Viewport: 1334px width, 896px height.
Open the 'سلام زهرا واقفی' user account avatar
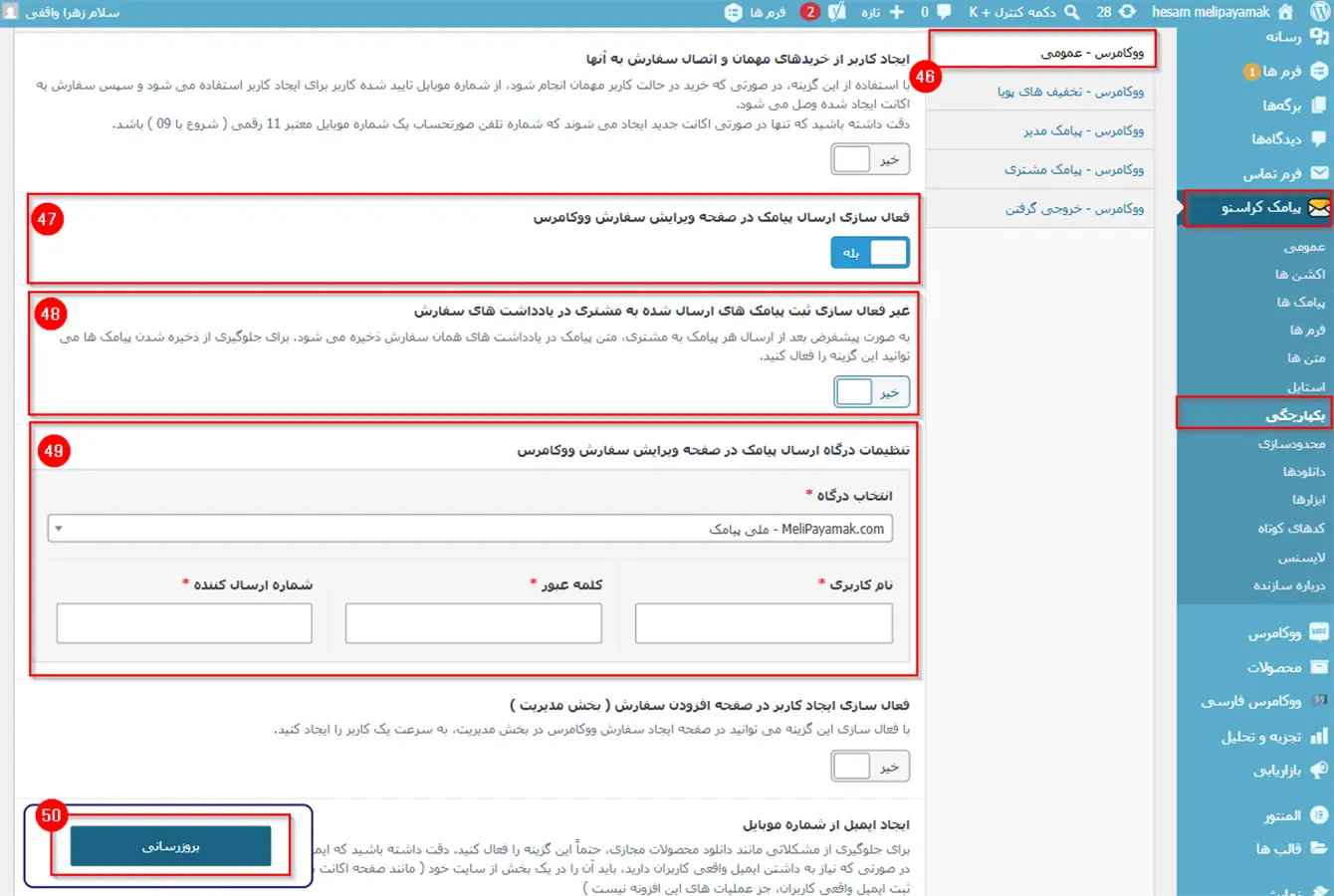coord(11,12)
